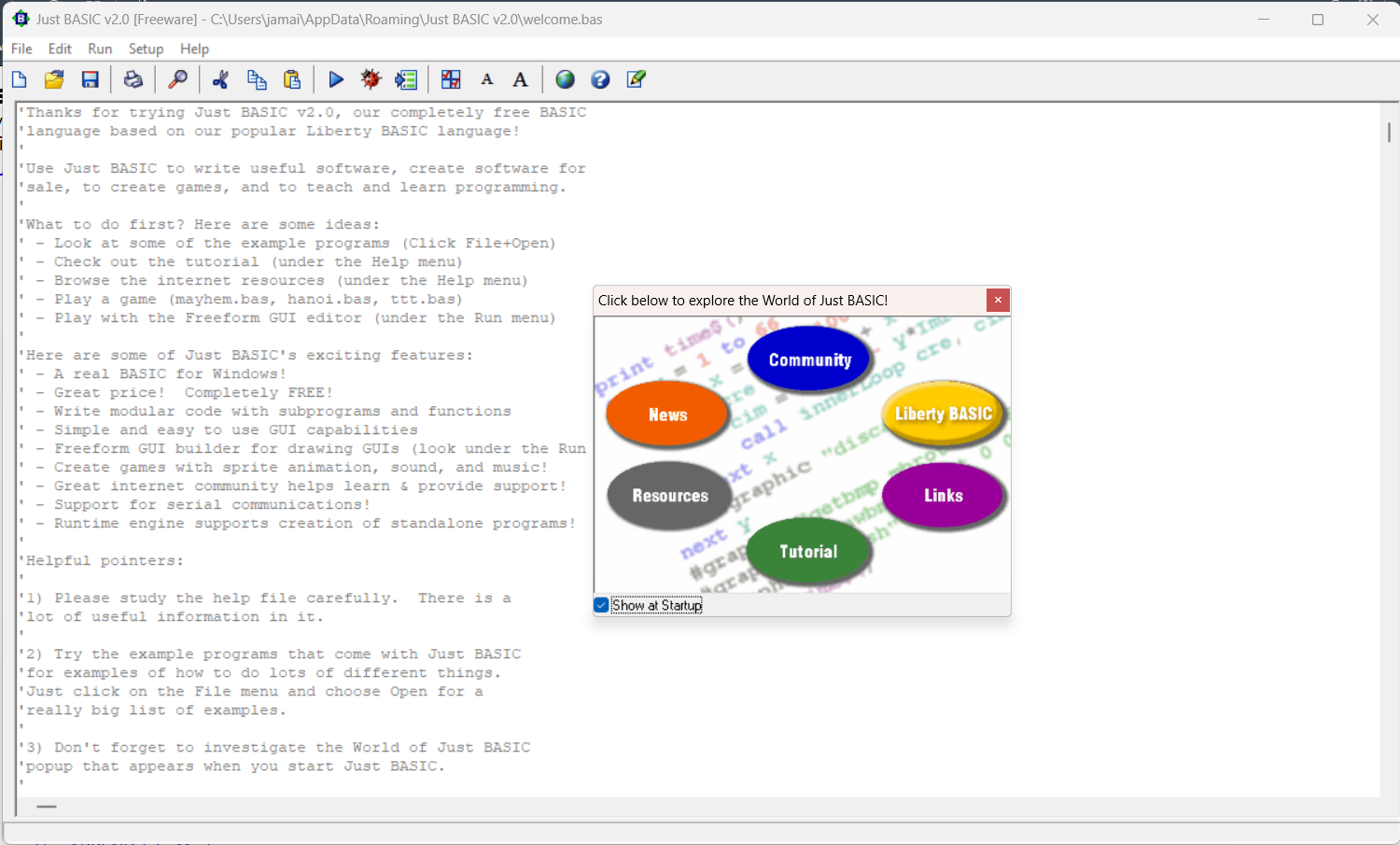Cut selection using the scissors icon
Image resolution: width=1400 pixels, height=845 pixels.
tap(220, 79)
